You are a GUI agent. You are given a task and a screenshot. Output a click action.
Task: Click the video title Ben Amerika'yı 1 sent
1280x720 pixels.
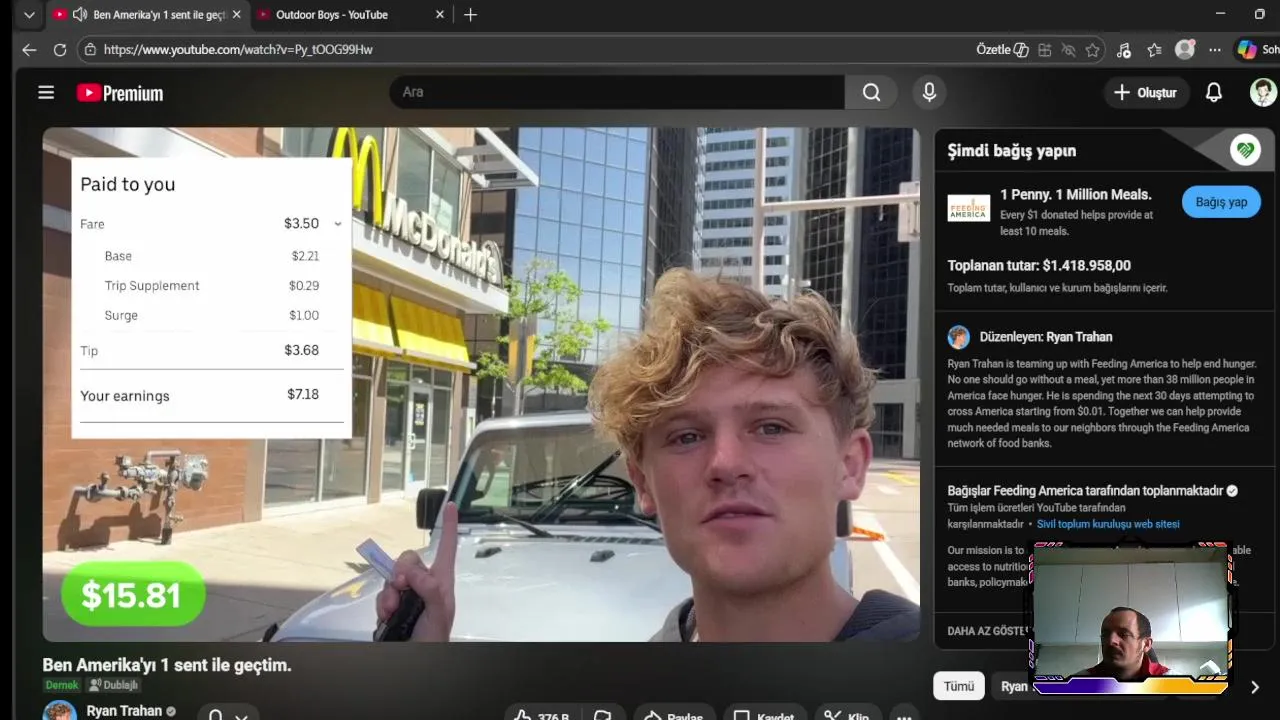coord(167,665)
